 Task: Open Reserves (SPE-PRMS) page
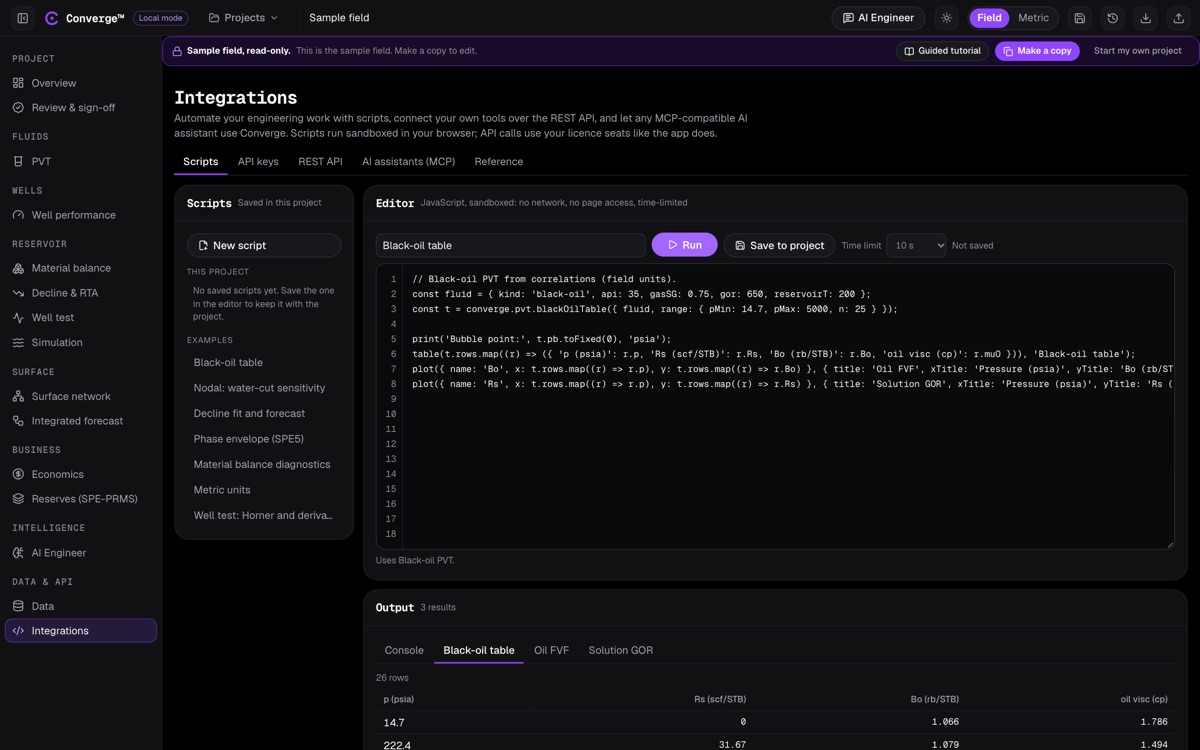81,499
